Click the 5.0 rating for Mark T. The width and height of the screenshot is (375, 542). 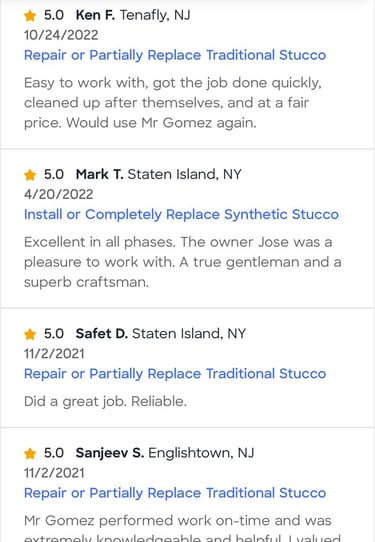click(54, 174)
